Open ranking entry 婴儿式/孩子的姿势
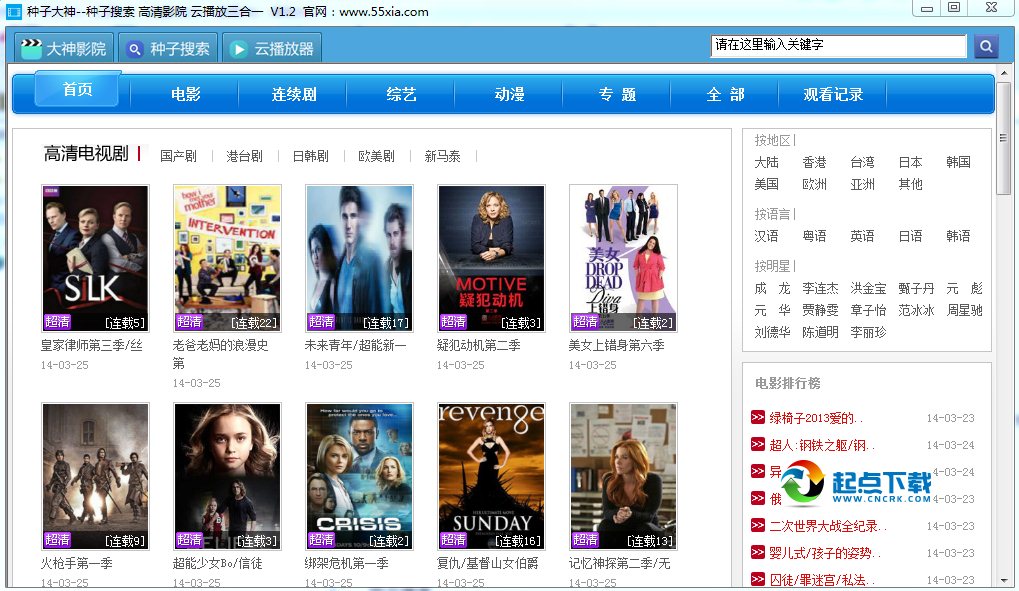The width and height of the screenshot is (1019, 591). (825, 553)
